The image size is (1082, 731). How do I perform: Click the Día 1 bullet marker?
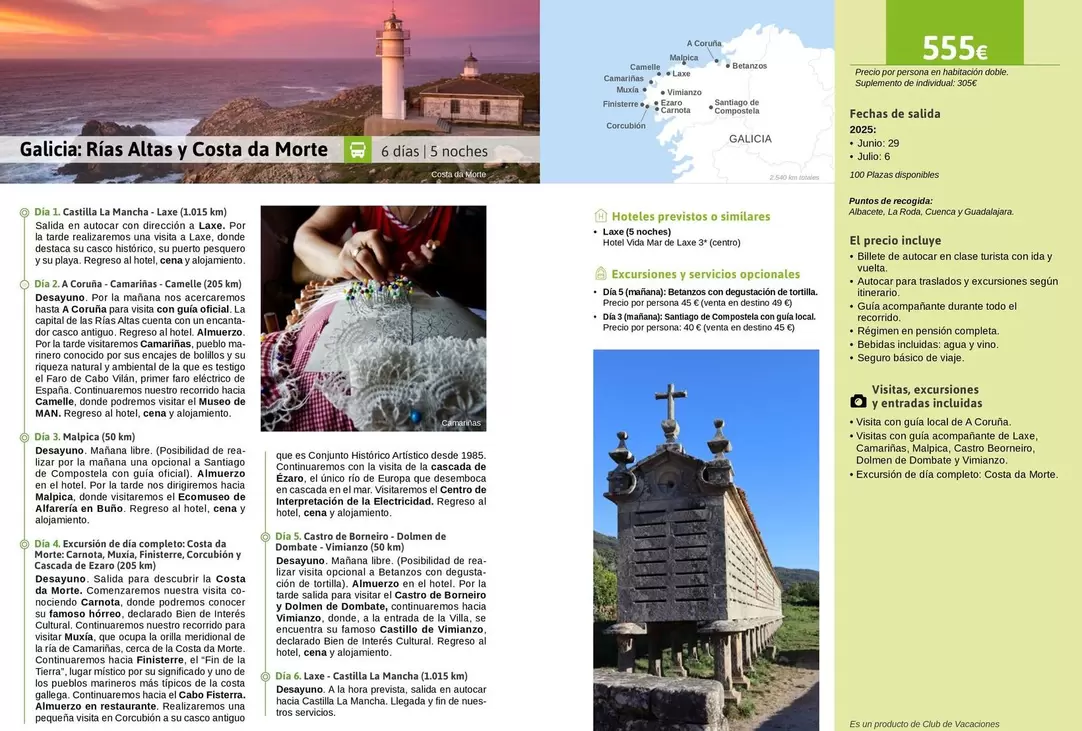coord(24,213)
